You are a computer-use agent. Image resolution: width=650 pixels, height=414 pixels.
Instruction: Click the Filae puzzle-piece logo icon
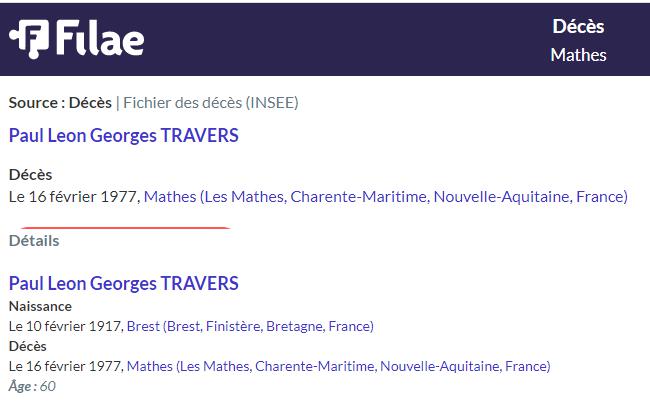pos(29,39)
